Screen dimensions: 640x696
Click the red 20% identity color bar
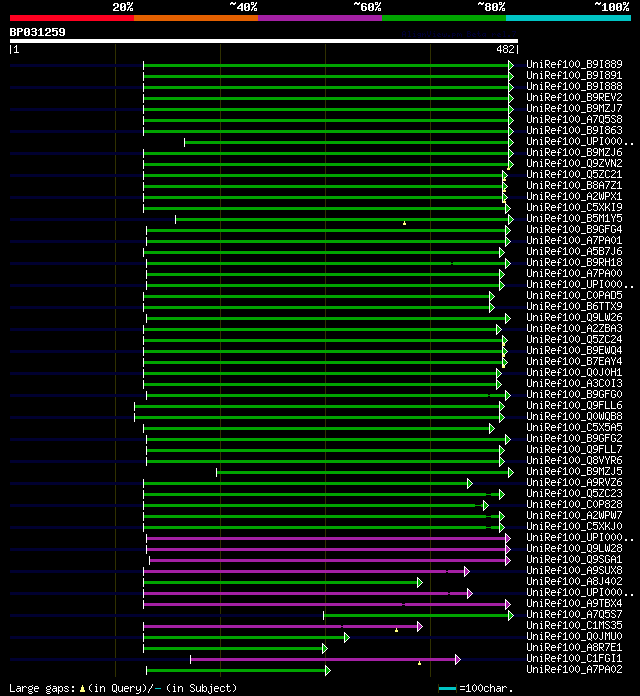pos(72,18)
